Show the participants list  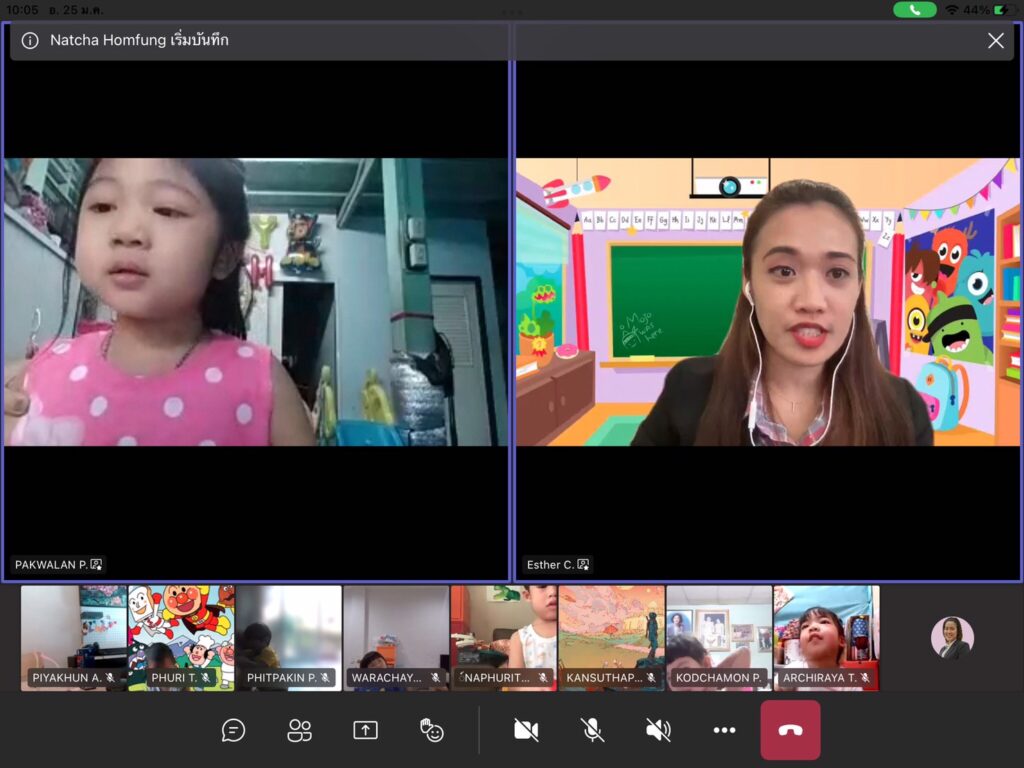tap(299, 730)
